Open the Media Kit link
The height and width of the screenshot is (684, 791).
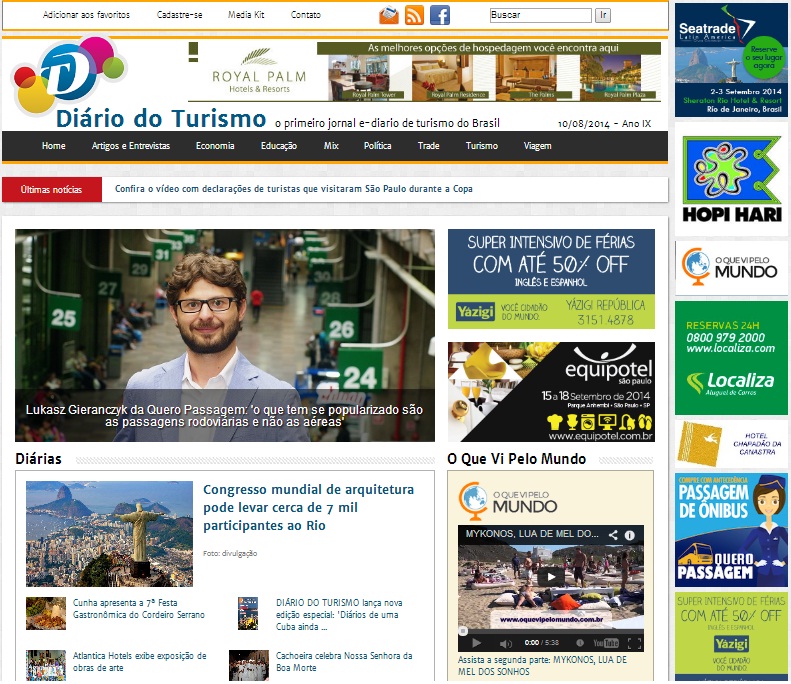[246, 15]
